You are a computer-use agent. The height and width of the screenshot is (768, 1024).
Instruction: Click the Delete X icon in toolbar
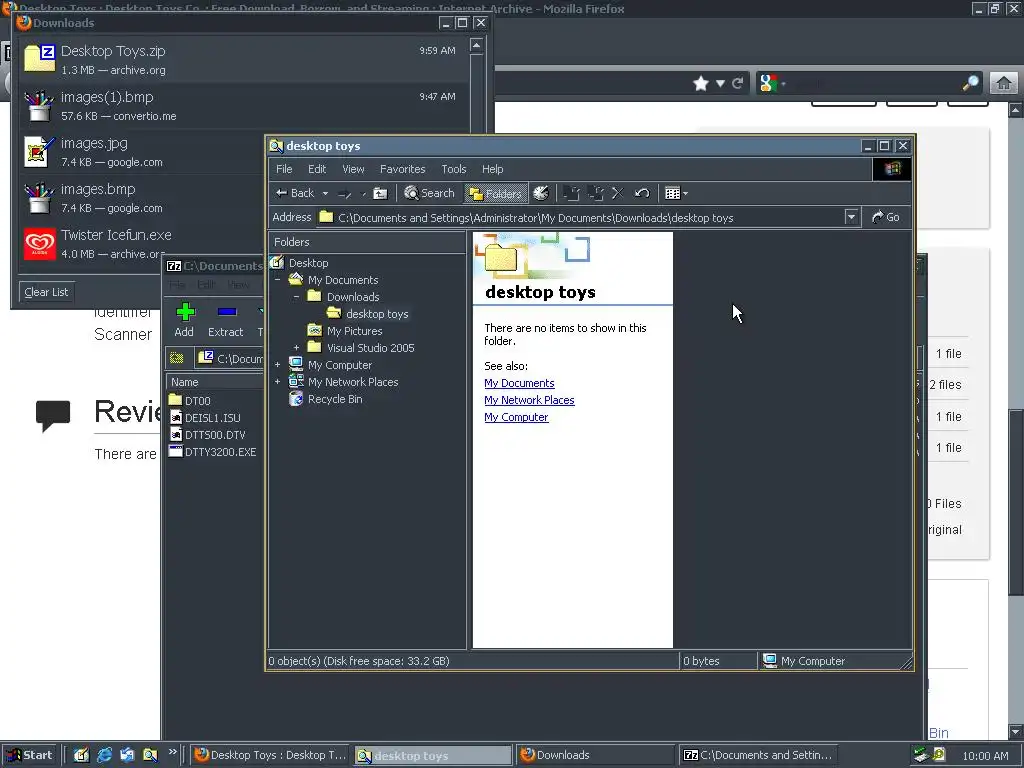(618, 193)
